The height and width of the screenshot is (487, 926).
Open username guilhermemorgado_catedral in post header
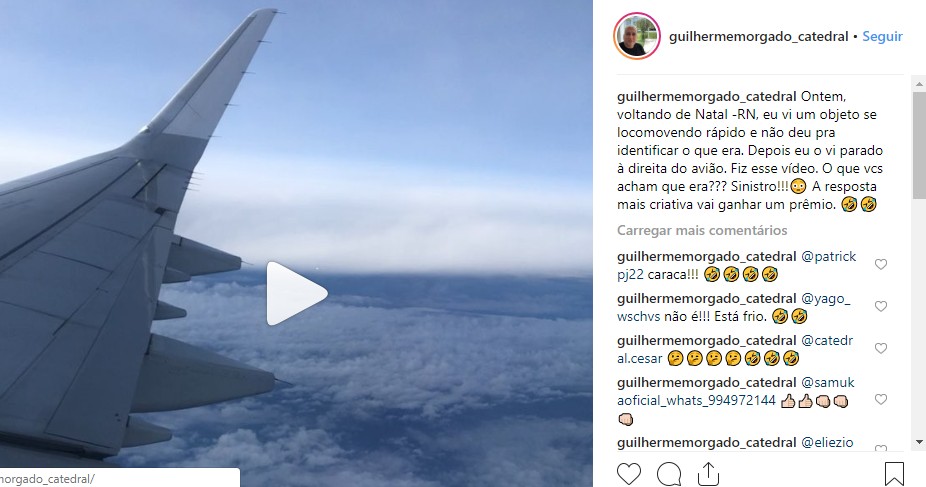(x=758, y=37)
